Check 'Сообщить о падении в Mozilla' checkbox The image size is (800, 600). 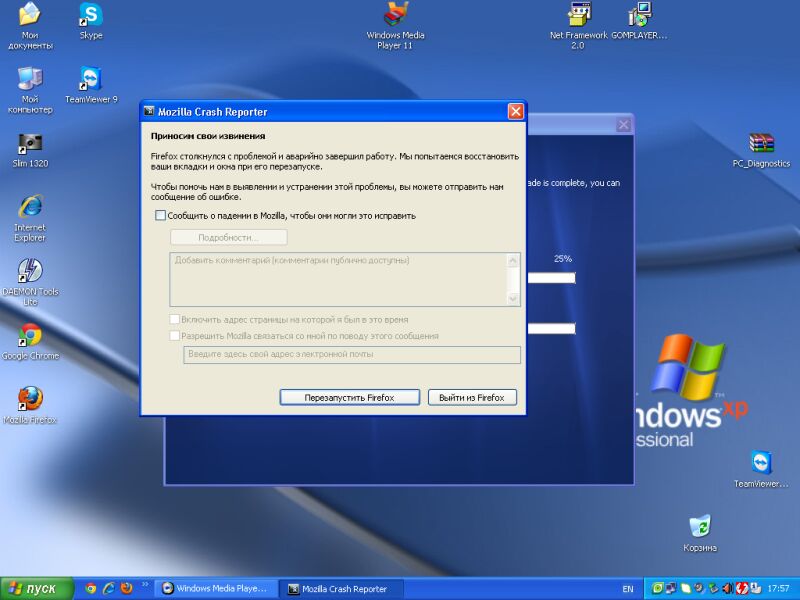pyautogui.click(x=160, y=215)
